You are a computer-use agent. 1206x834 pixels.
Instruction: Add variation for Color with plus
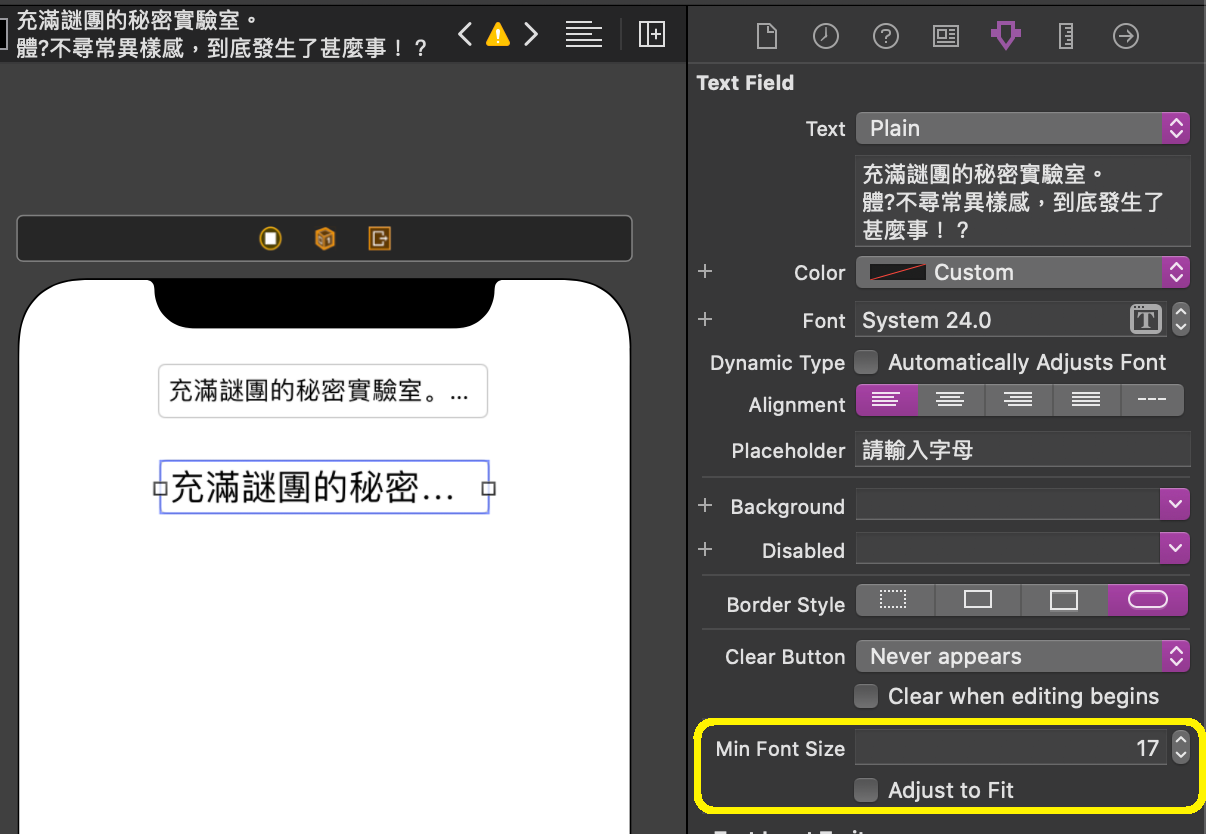point(705,271)
